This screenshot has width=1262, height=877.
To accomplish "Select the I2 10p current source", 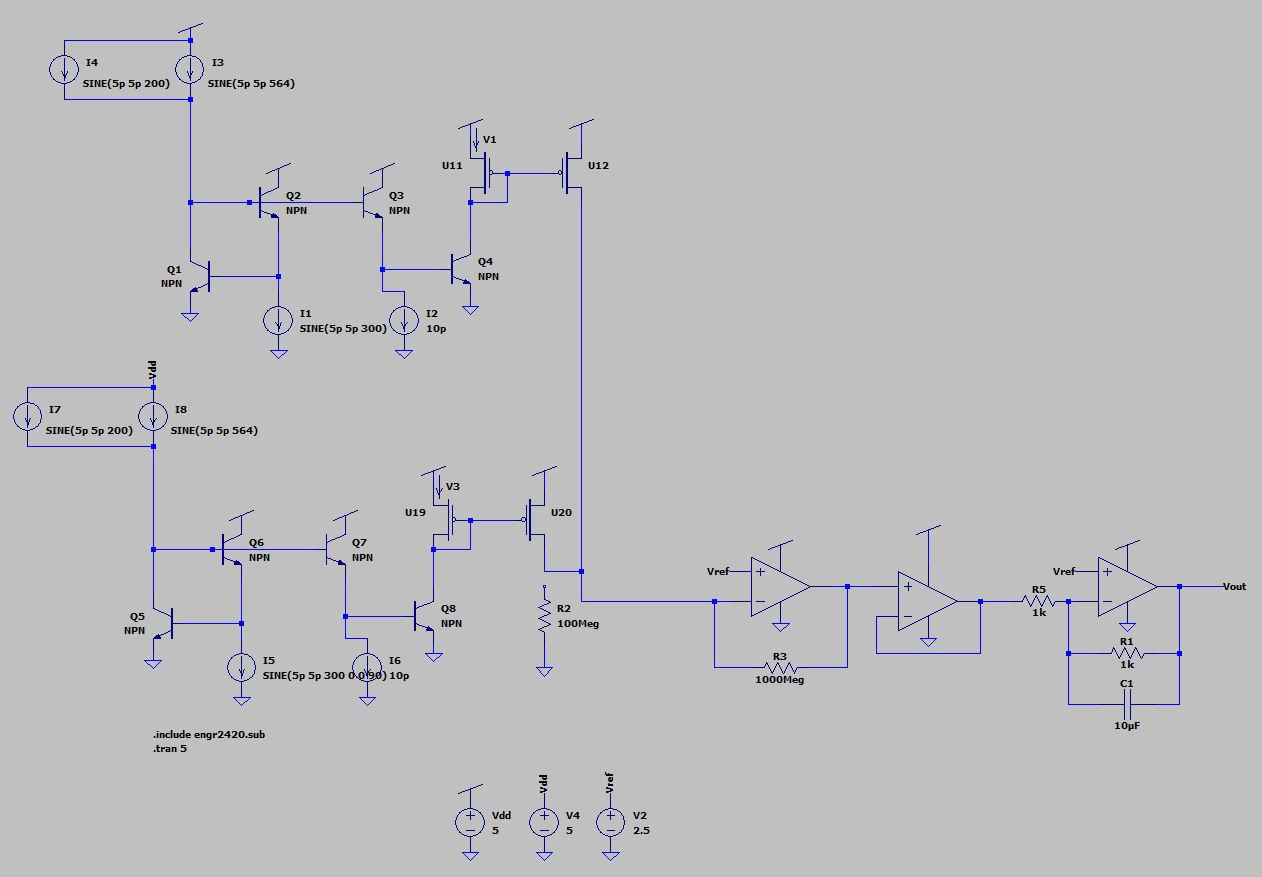I will click(404, 320).
